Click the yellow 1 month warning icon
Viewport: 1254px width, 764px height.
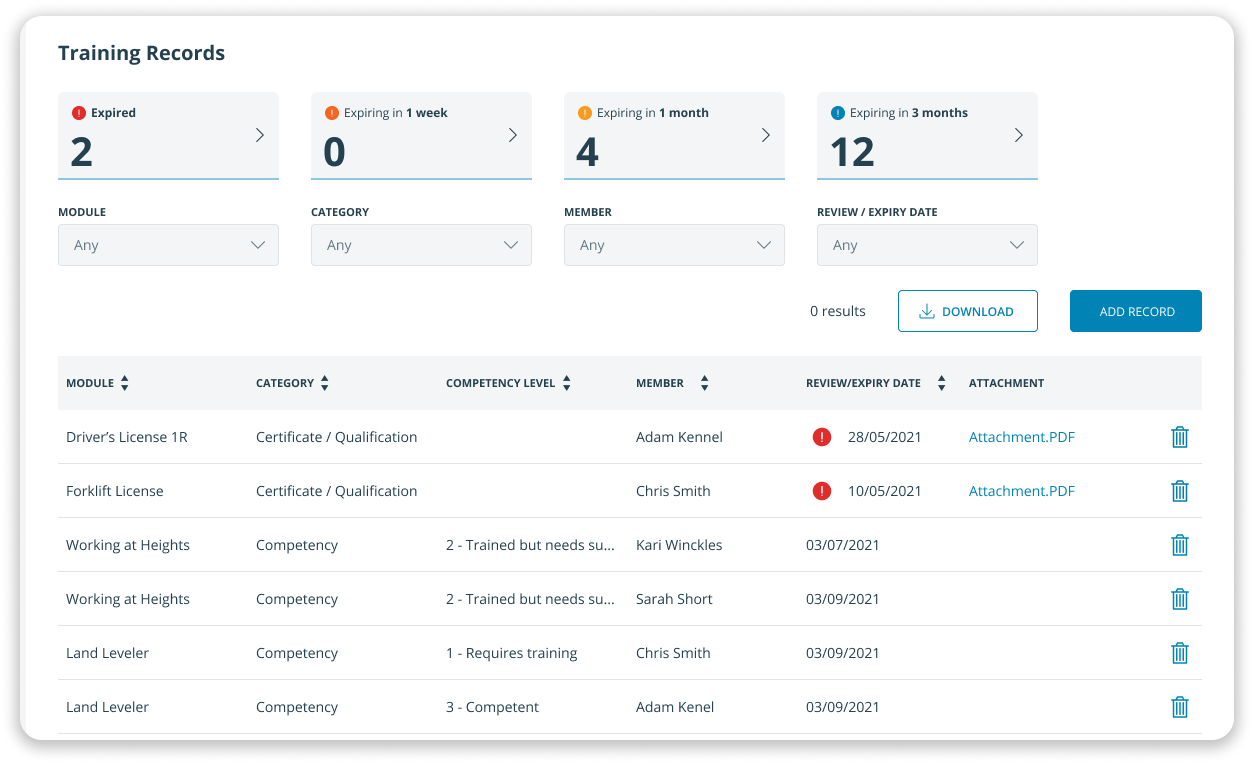pyautogui.click(x=585, y=113)
